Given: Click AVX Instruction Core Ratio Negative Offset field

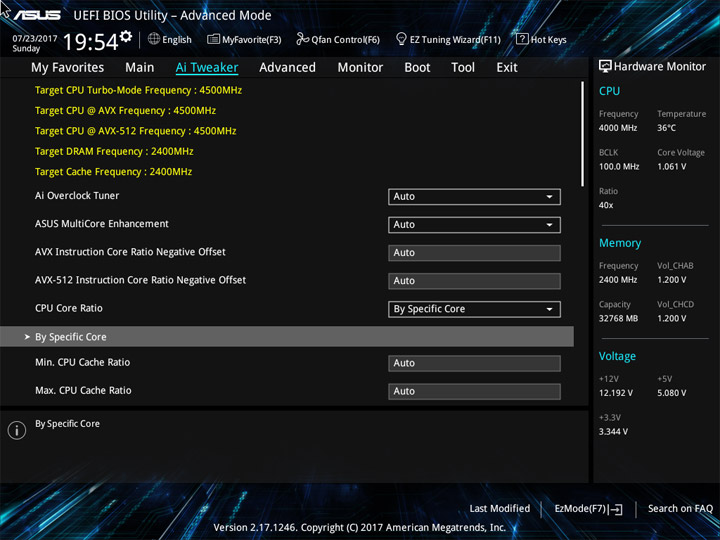Looking at the screenshot, I should (x=474, y=253).
